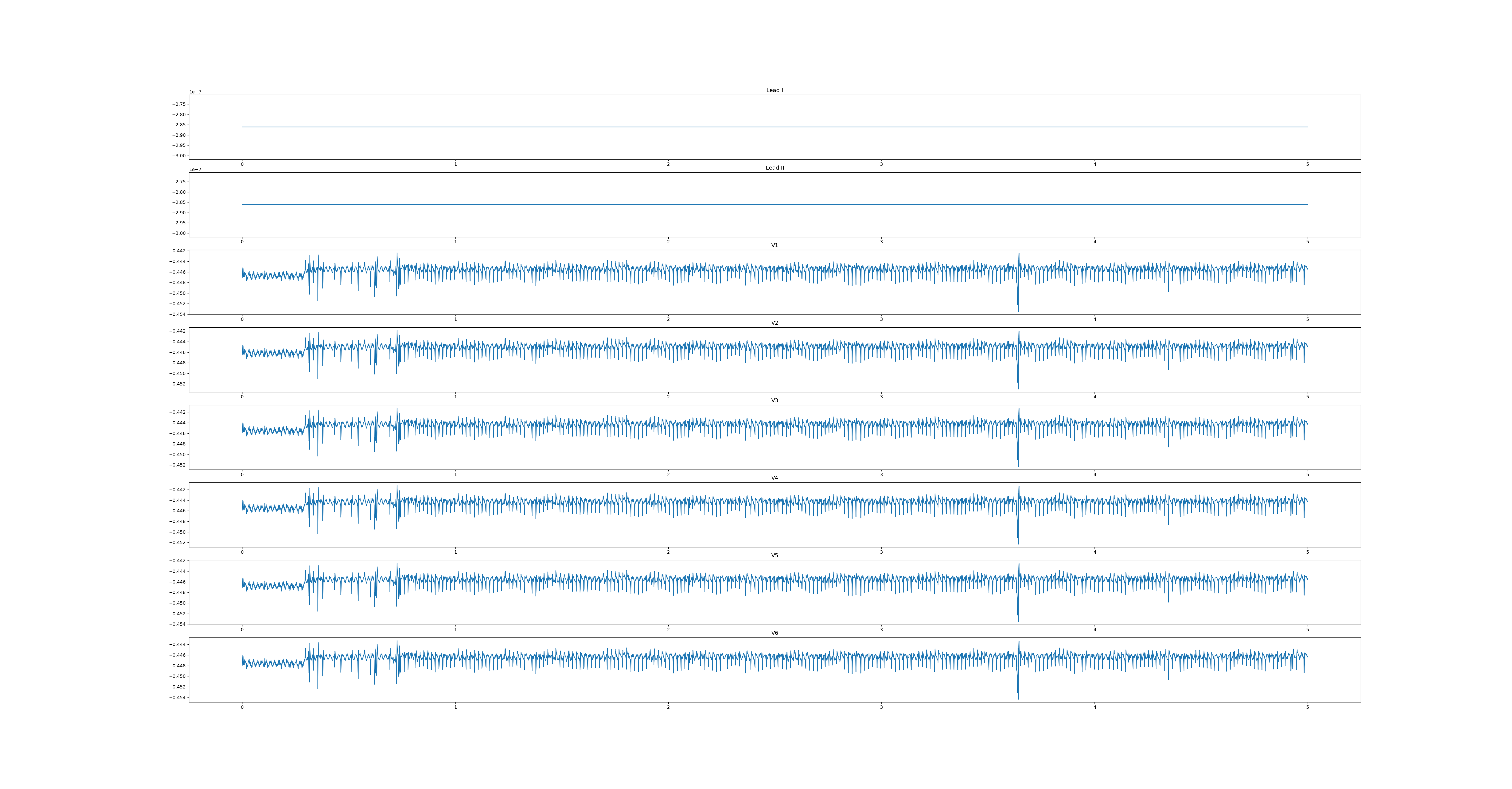Click x-axis tick label 0 under Lead I plot
The width and height of the screenshot is (1512, 789).
click(242, 164)
